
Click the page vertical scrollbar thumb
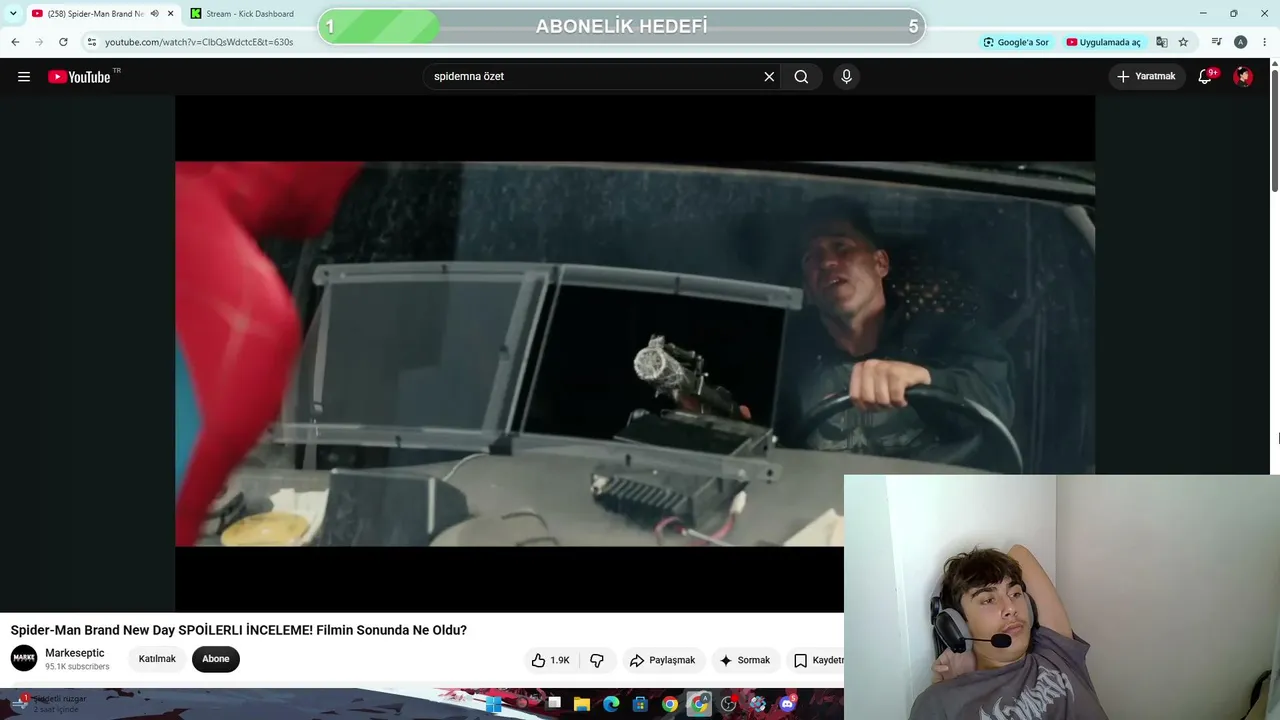1274,130
